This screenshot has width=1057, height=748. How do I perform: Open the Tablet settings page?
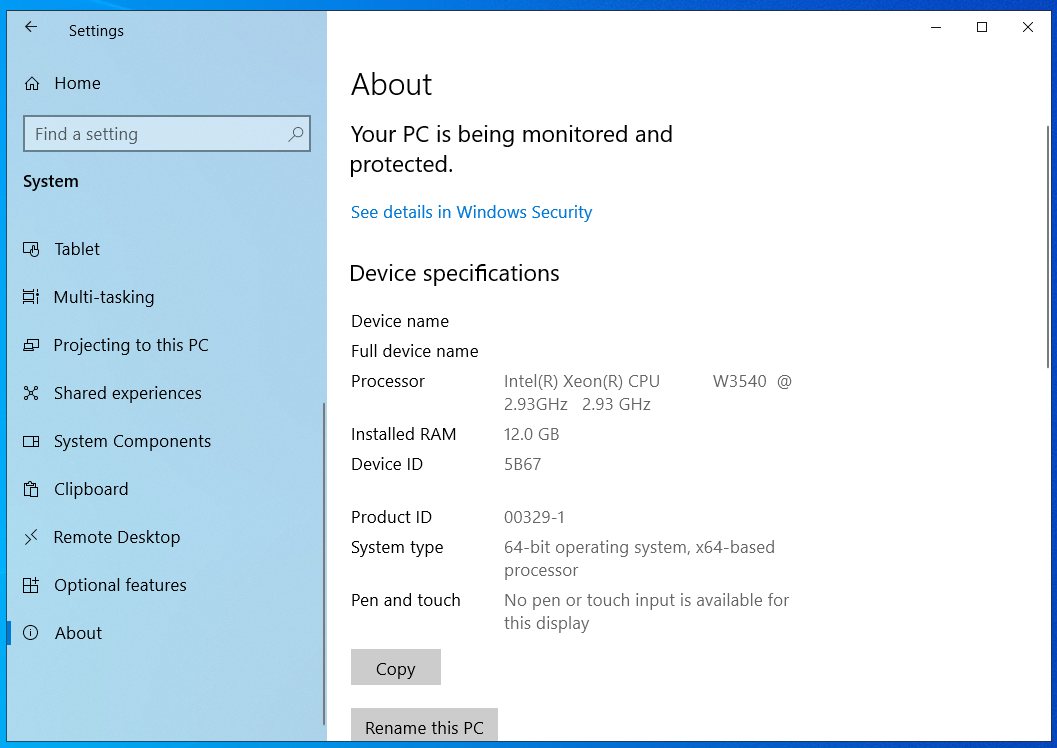point(166,249)
